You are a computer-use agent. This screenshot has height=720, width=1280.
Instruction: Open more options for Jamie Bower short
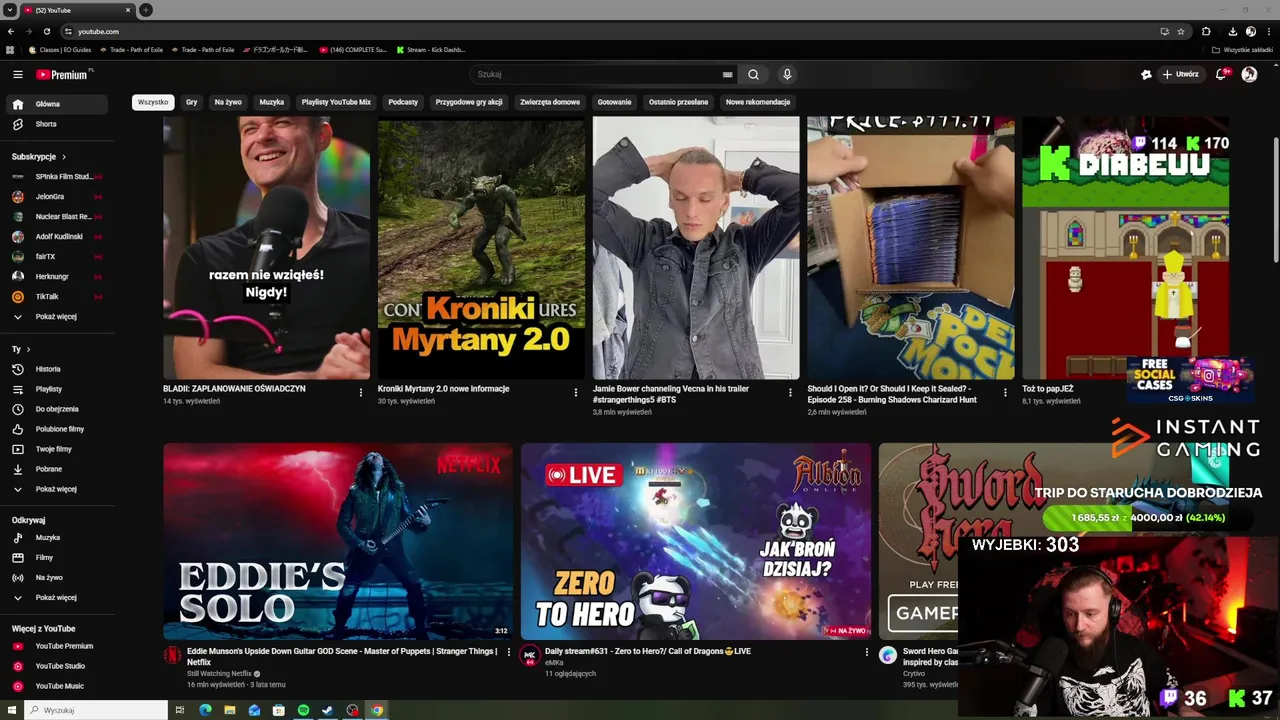pyautogui.click(x=790, y=392)
